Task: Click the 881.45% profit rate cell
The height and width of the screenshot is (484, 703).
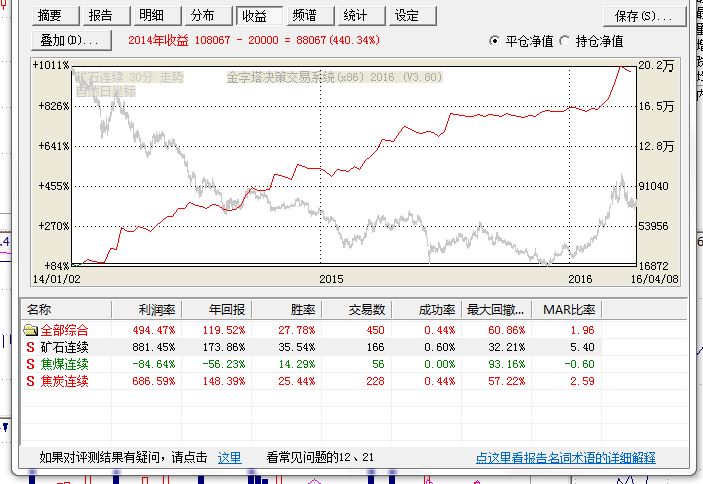Action: [154, 347]
